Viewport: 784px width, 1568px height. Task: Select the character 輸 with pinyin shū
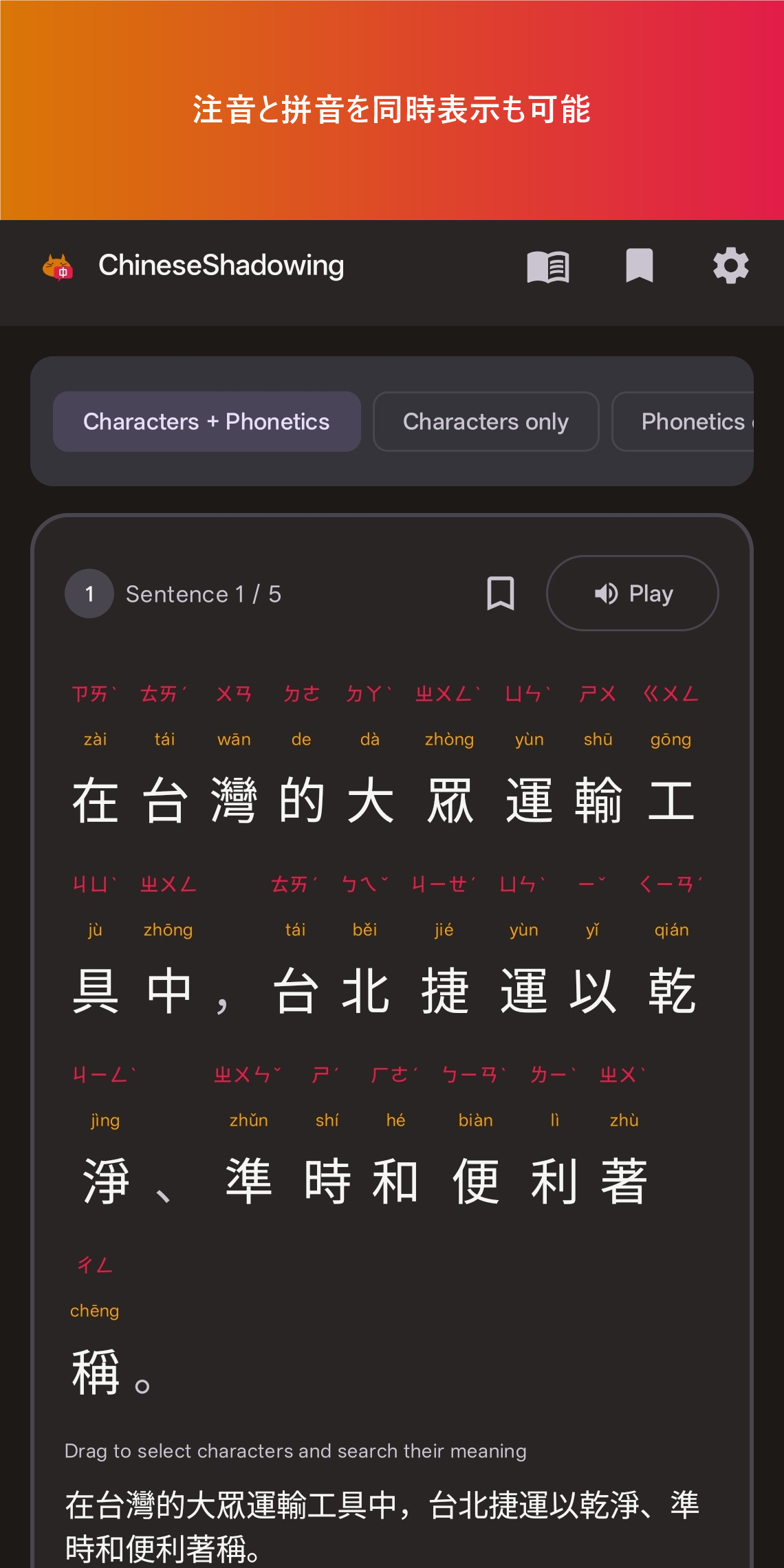(598, 801)
